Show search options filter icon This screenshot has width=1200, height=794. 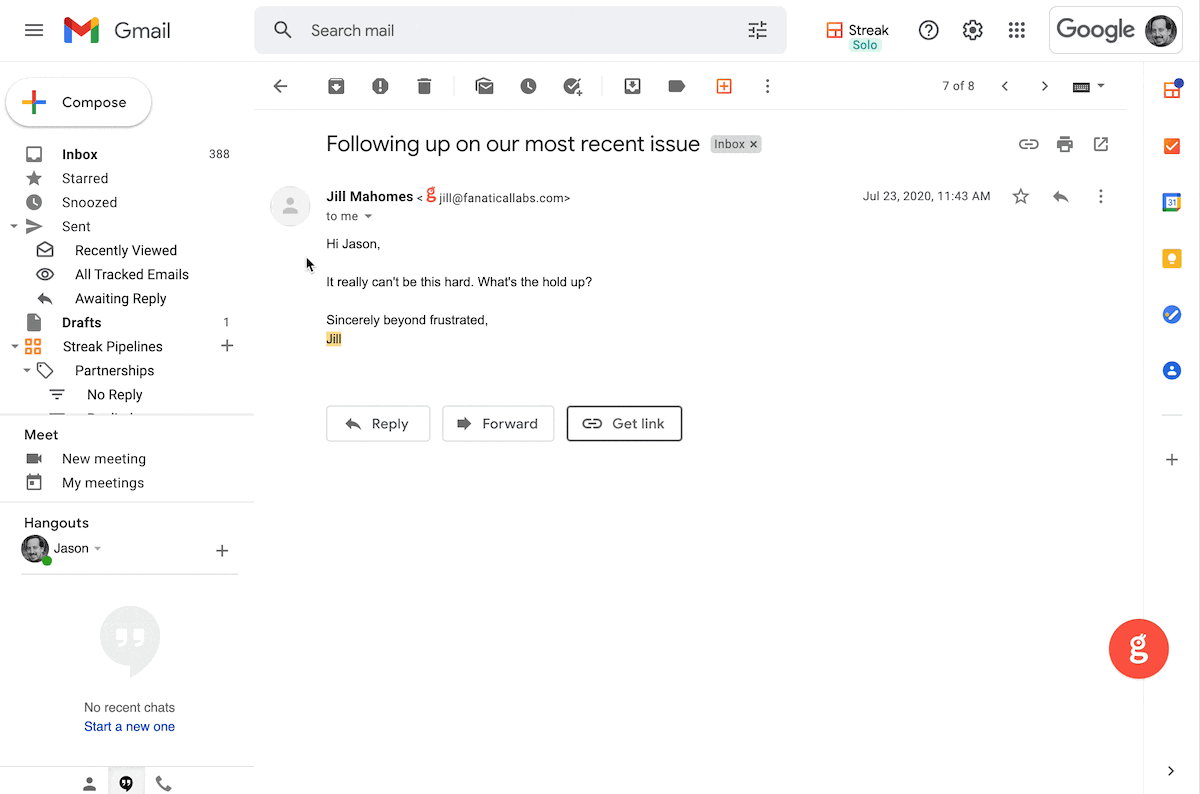(x=758, y=30)
